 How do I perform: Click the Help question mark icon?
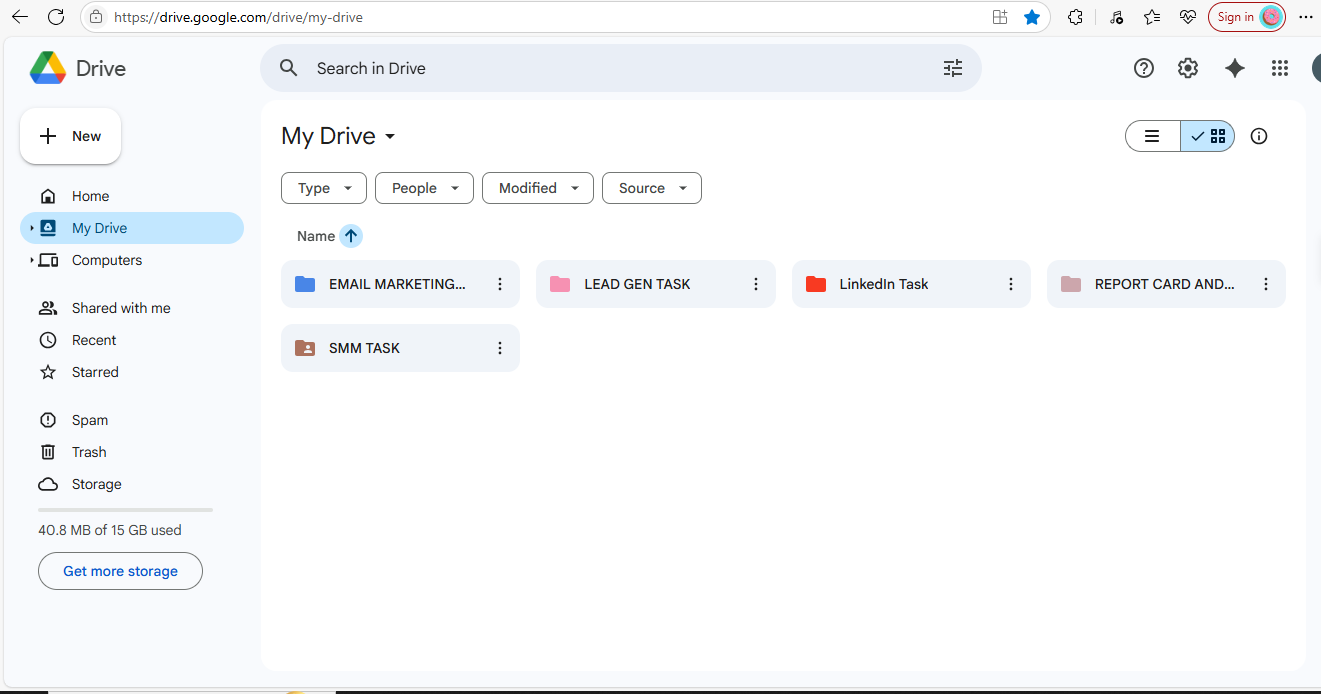click(1143, 68)
